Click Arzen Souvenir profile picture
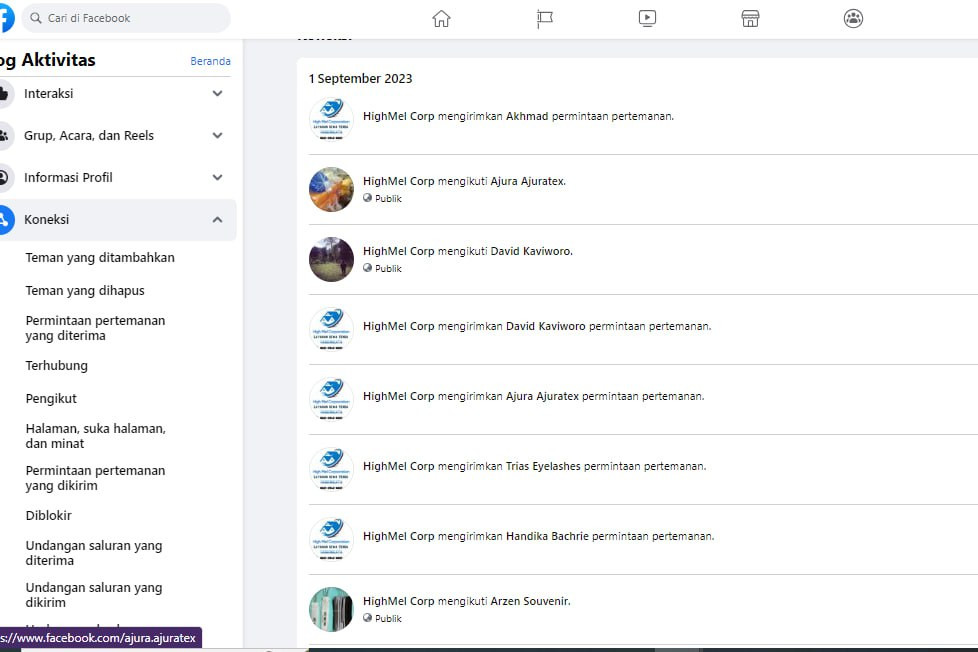Image resolution: width=978 pixels, height=652 pixels. pyautogui.click(x=331, y=609)
